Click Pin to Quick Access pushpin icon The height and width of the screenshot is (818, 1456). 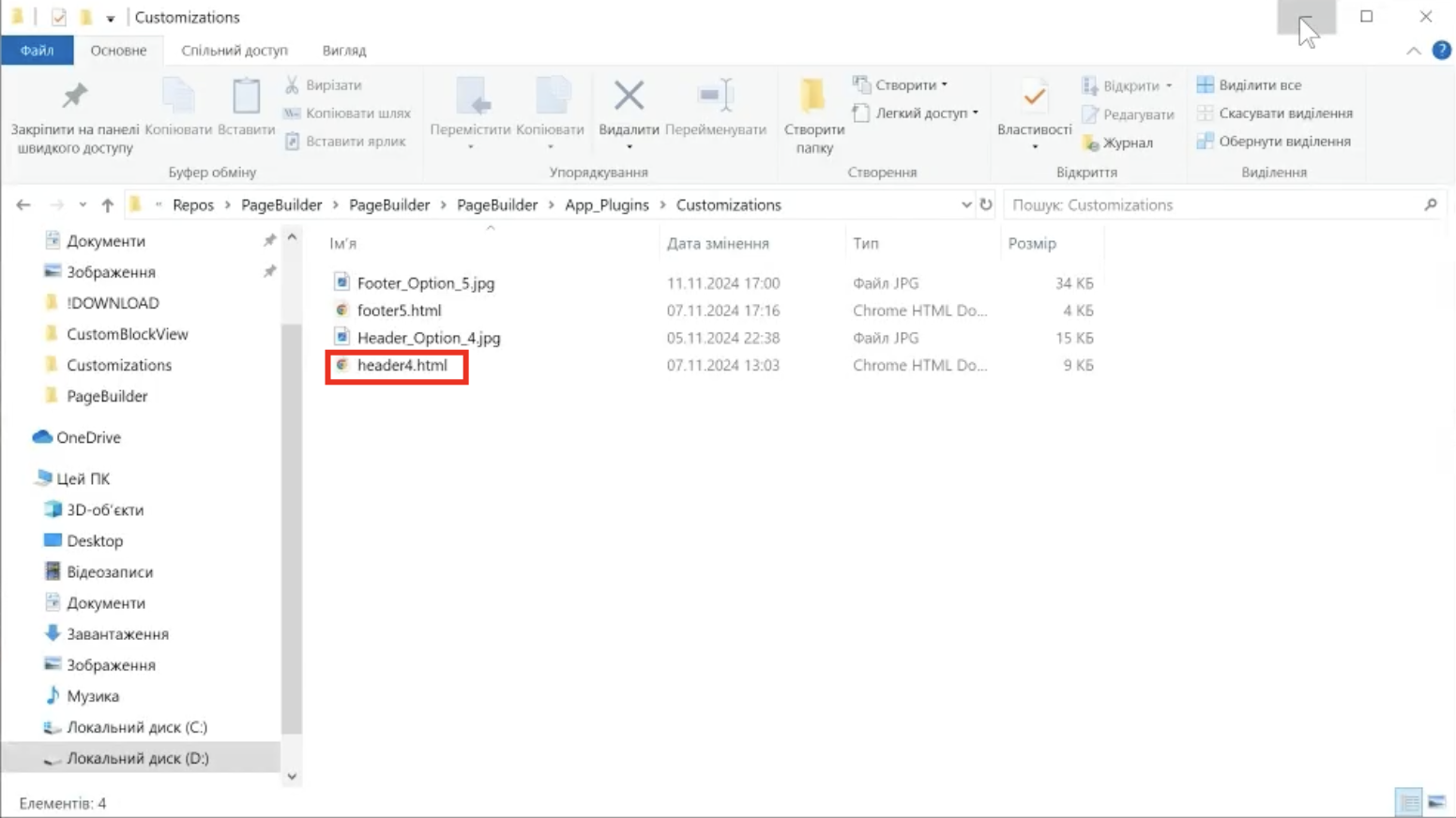pos(75,96)
